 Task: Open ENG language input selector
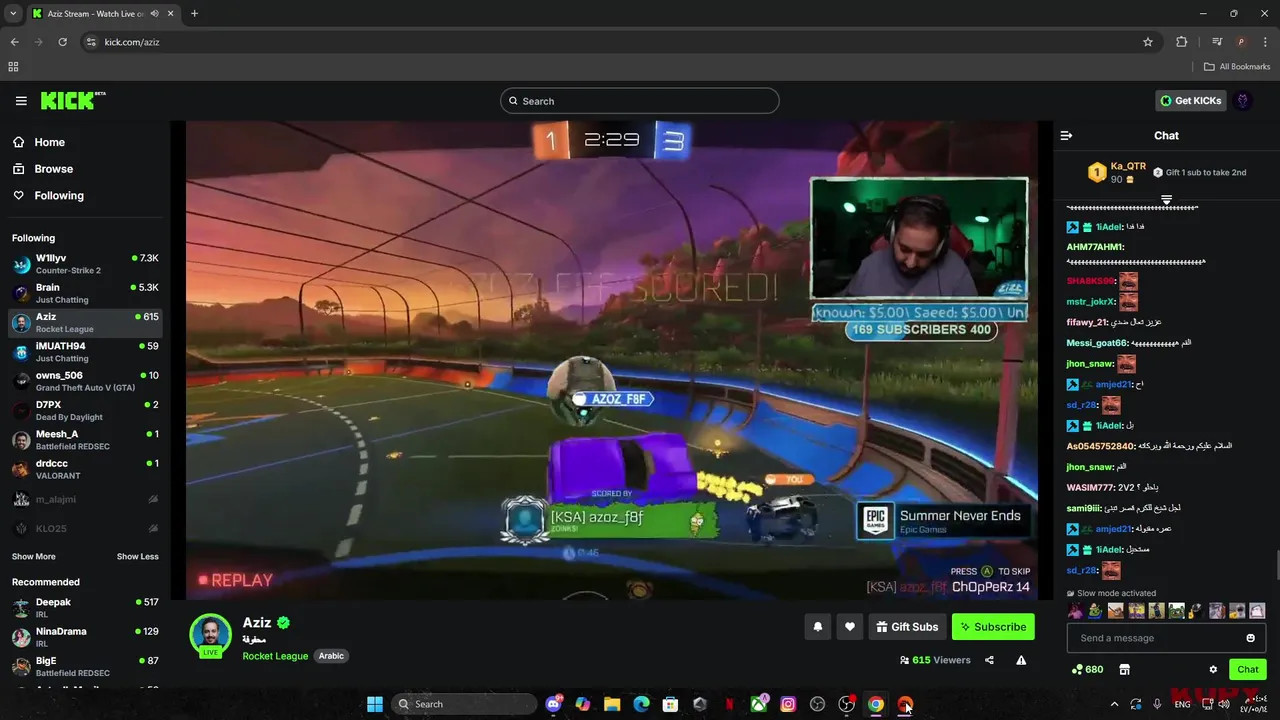tap(1182, 704)
